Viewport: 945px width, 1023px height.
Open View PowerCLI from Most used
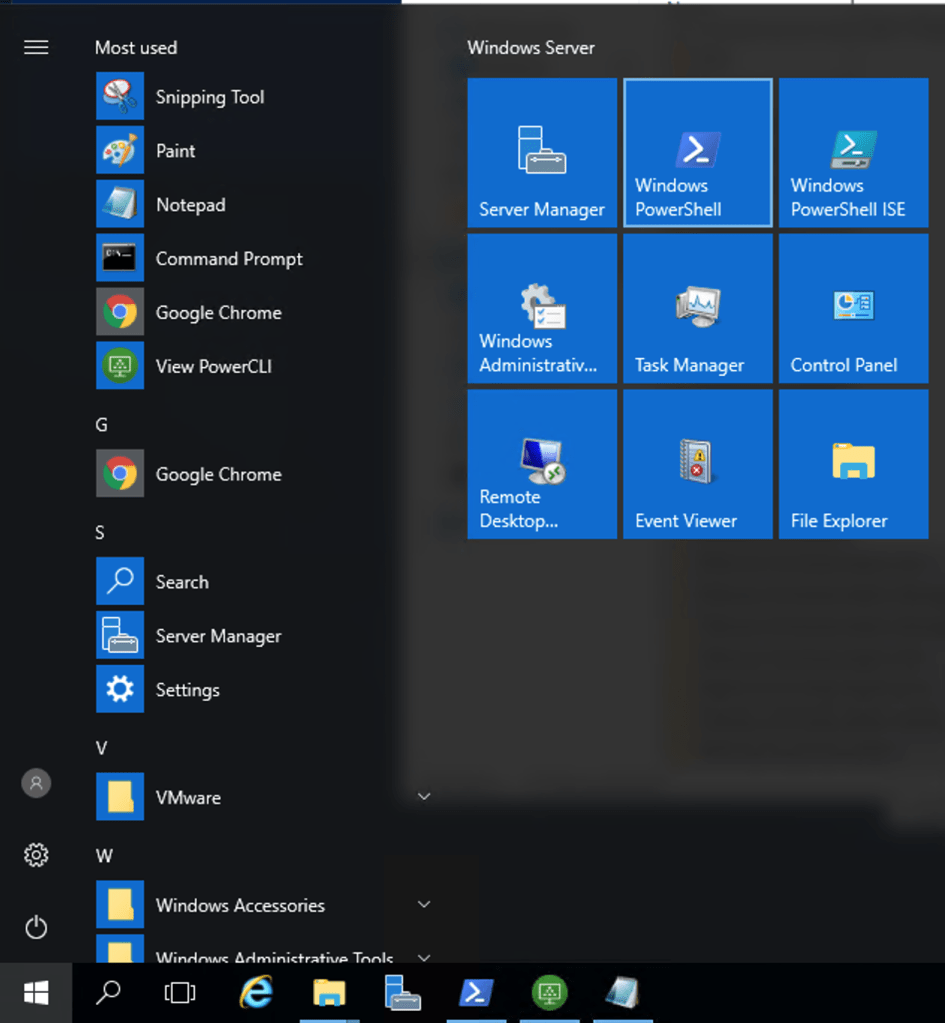point(213,366)
